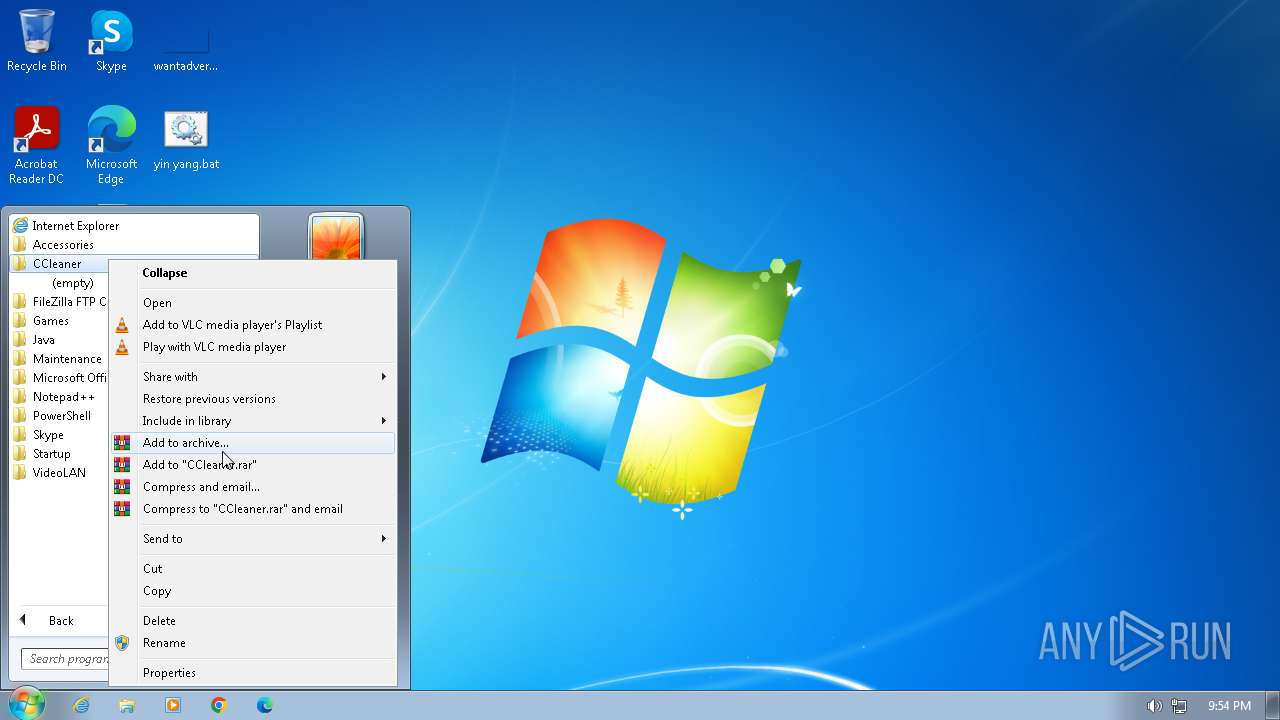Launch Google Chrome from the taskbar
1280x720 pixels.
(219, 705)
